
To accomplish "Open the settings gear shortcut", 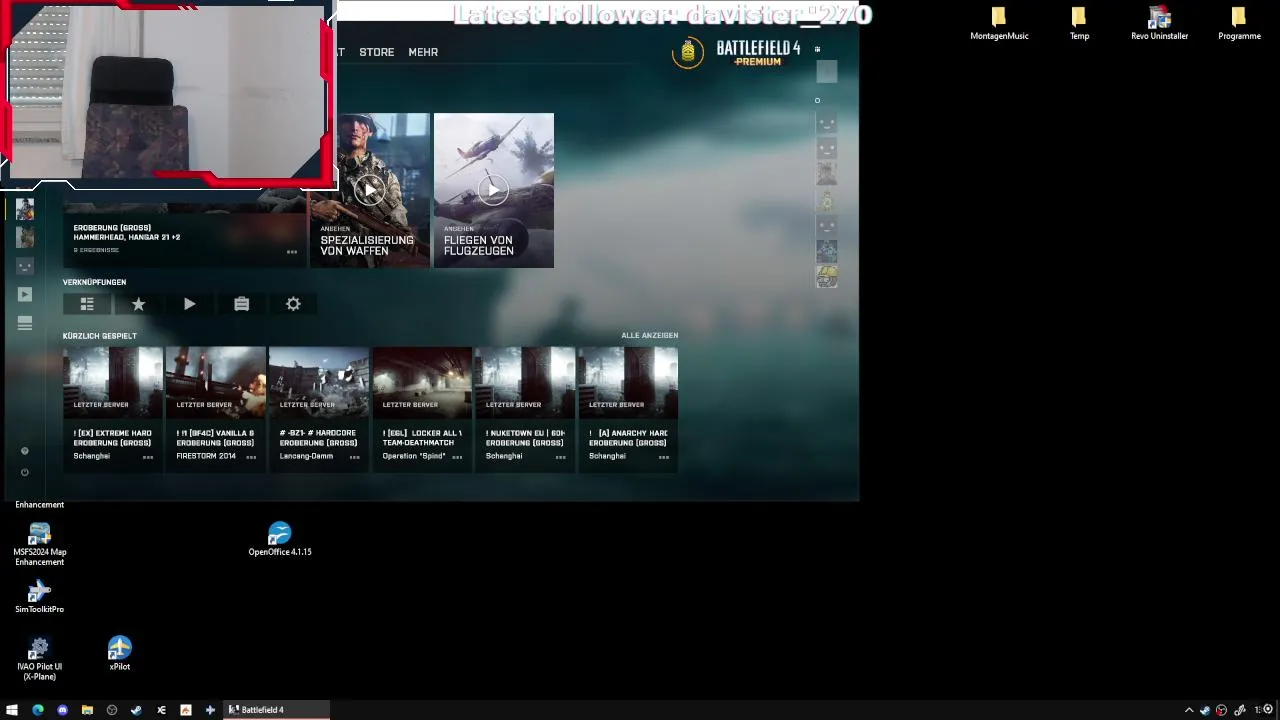I will (x=293, y=304).
